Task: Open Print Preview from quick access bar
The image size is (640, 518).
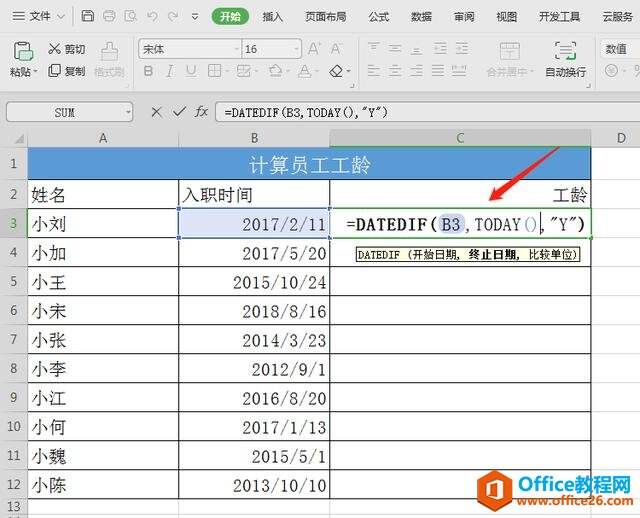Action: pos(131,16)
